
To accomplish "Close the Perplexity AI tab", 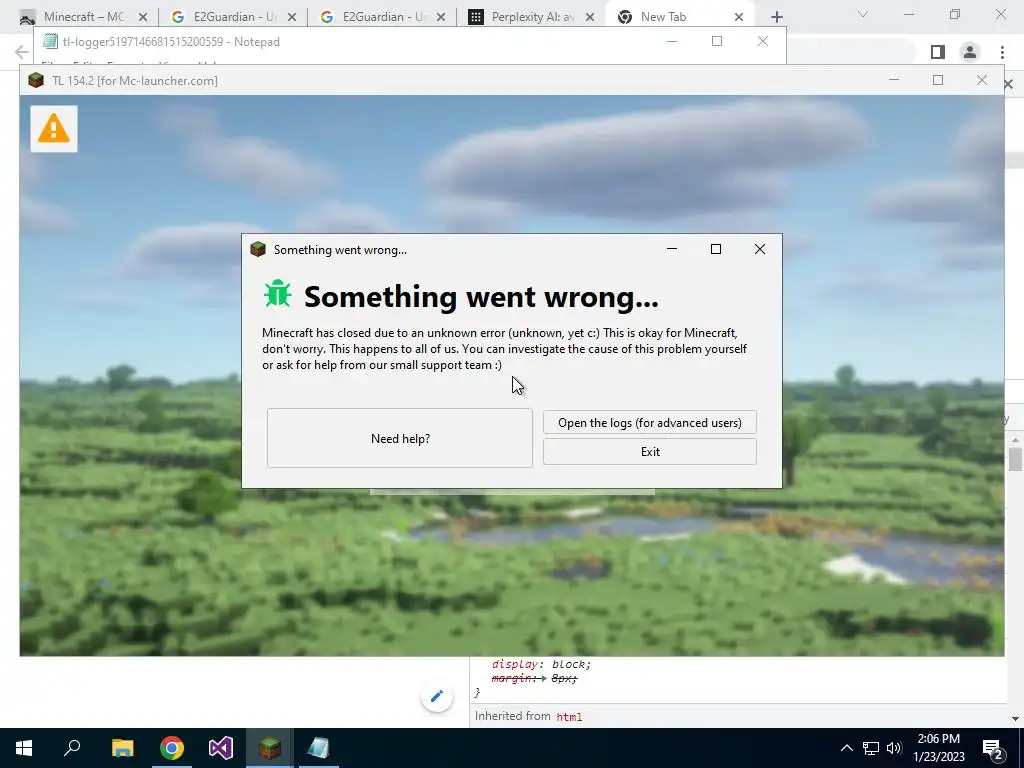I will [590, 17].
